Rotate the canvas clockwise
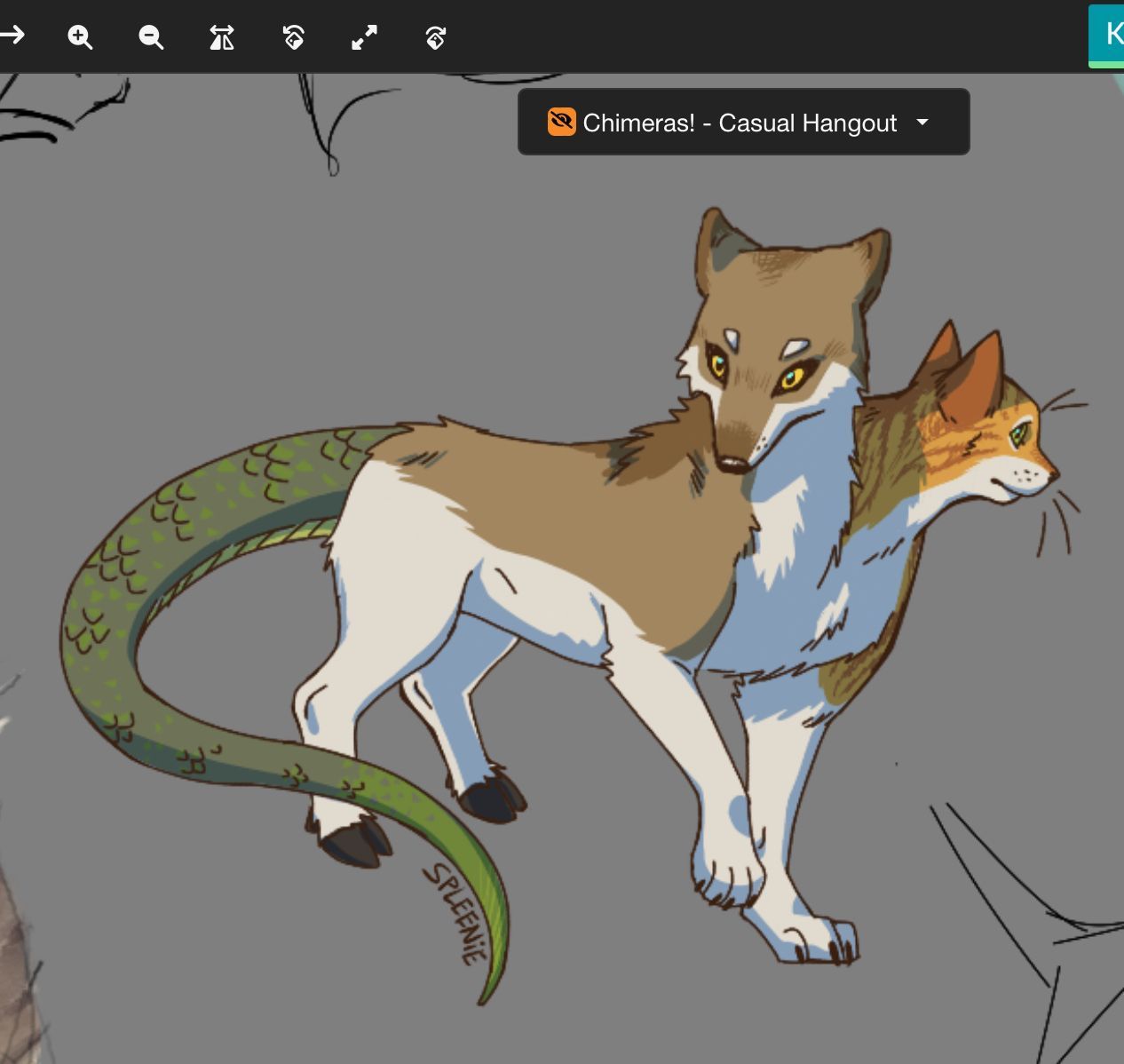 coord(435,37)
